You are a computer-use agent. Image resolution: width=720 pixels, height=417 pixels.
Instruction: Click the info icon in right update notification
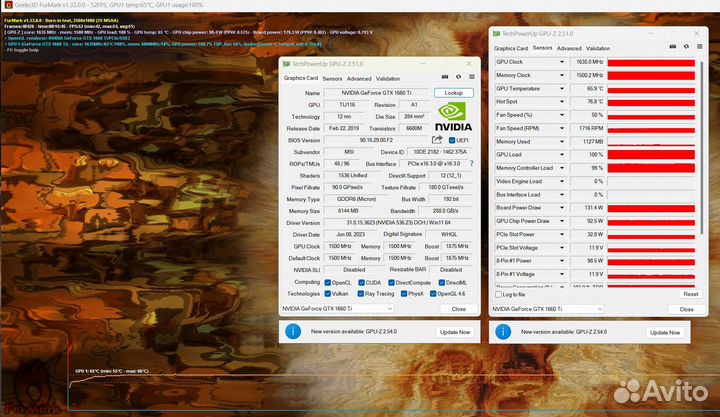point(503,332)
